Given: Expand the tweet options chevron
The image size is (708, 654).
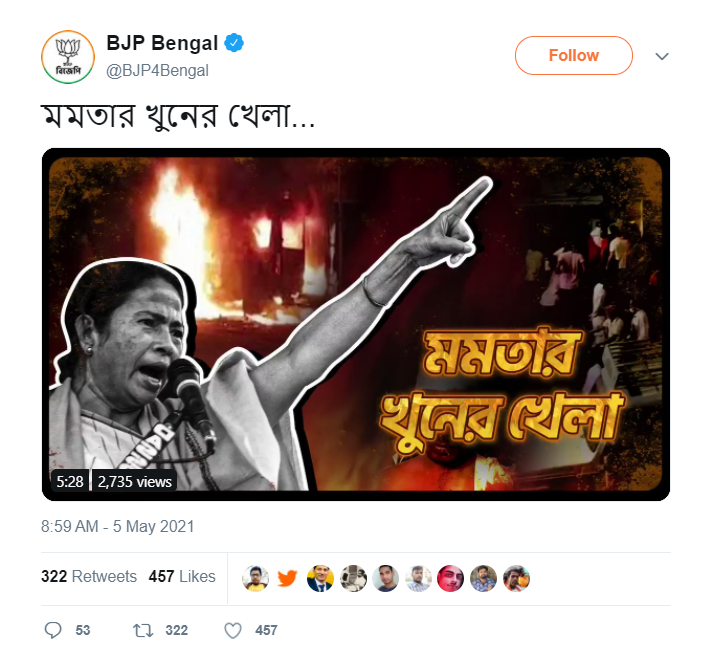Looking at the screenshot, I should click(x=661, y=56).
